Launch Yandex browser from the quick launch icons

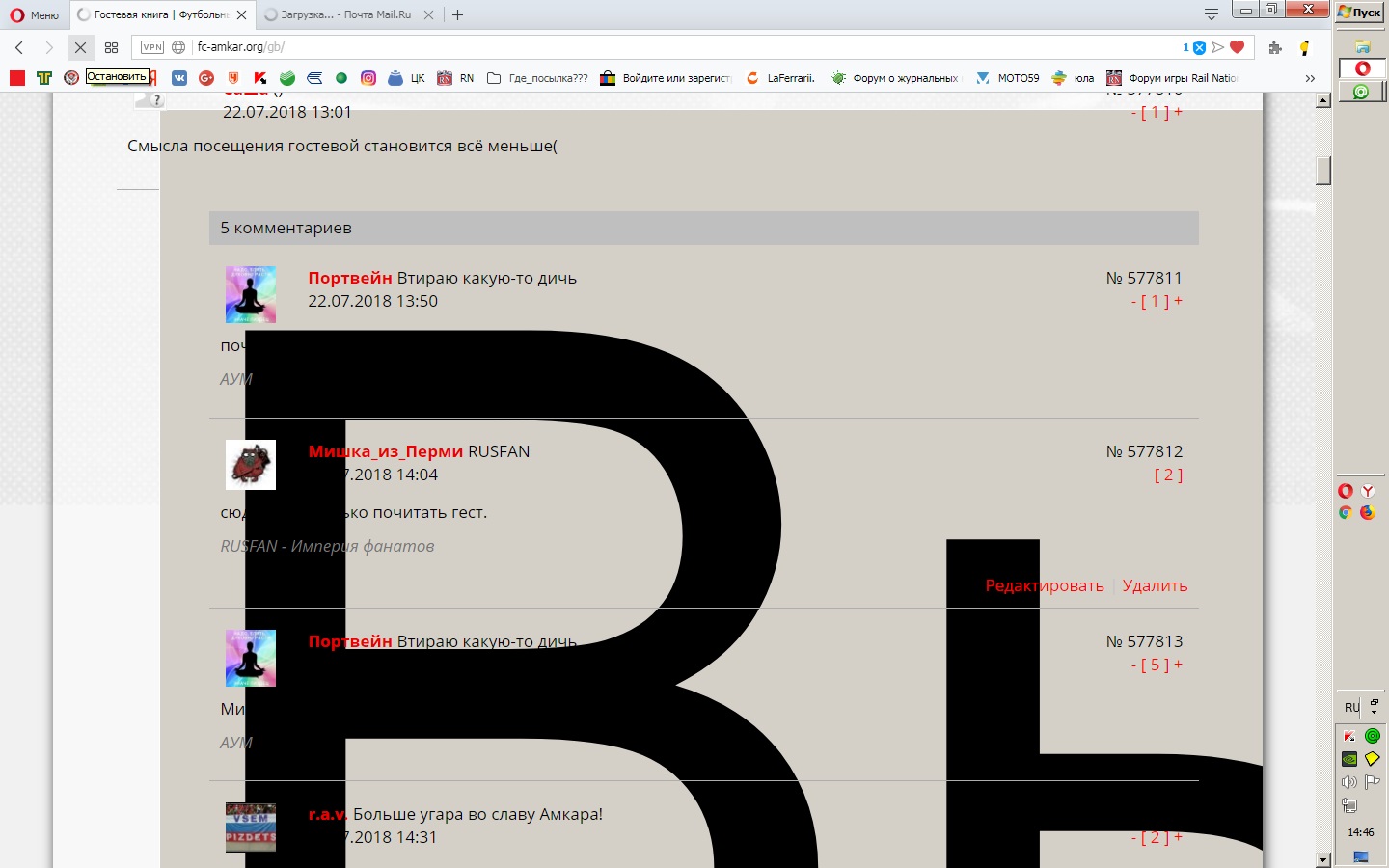point(1368,491)
